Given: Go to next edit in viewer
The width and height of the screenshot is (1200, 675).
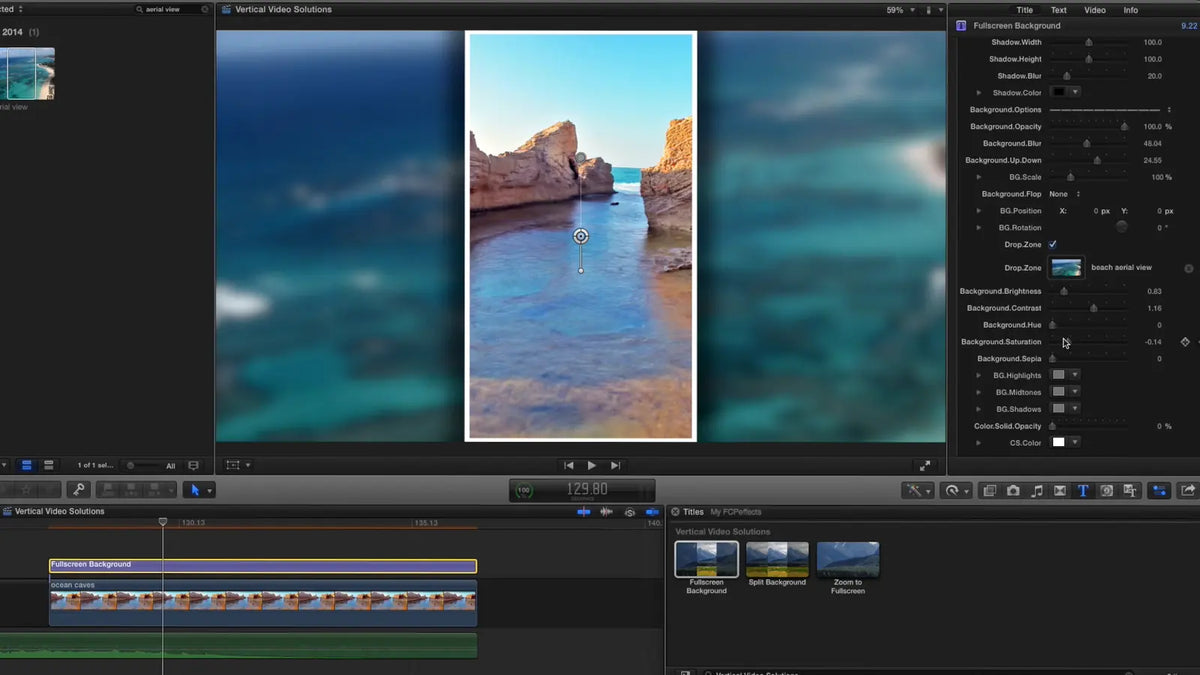Looking at the screenshot, I should click(x=615, y=465).
